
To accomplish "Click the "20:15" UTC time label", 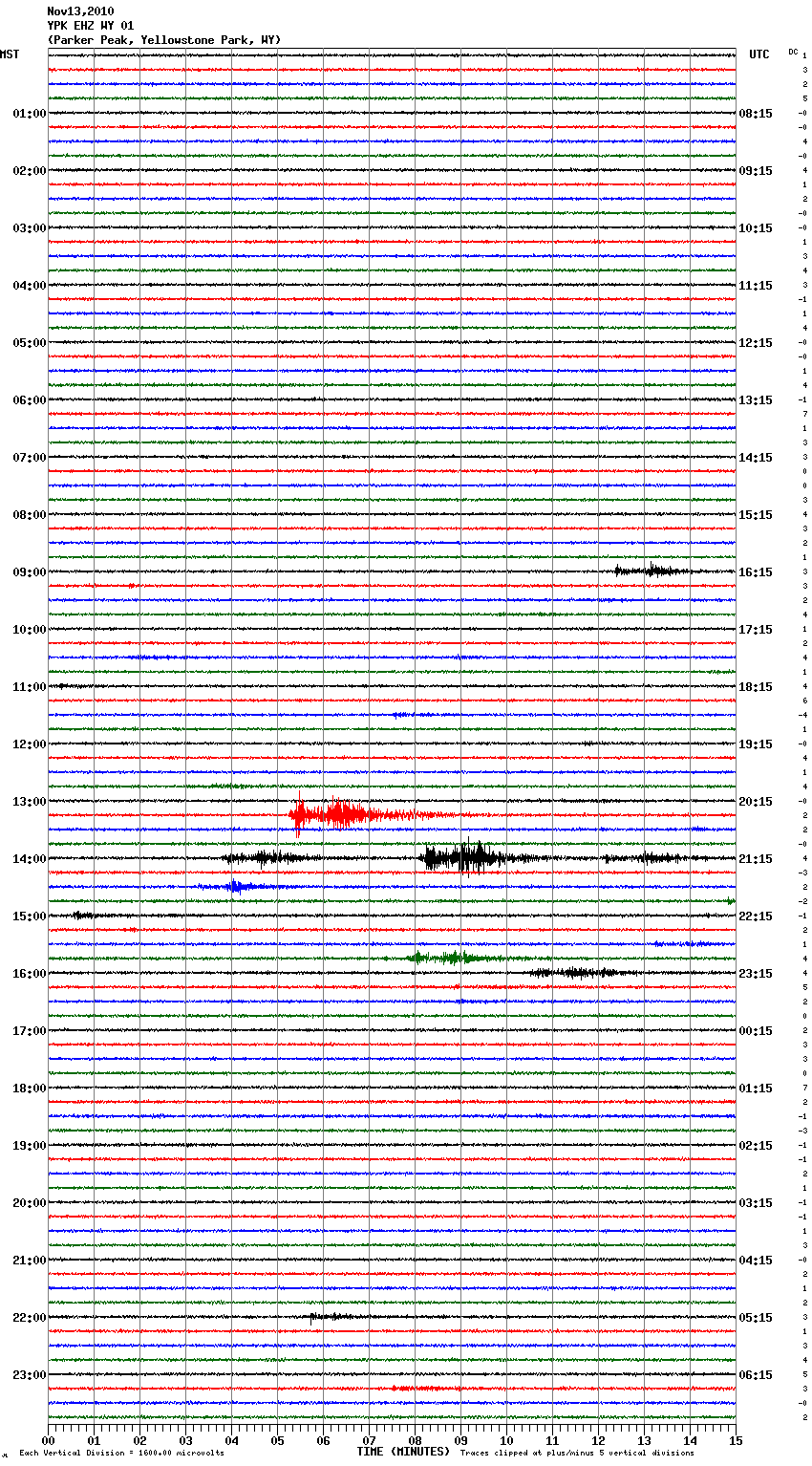I will [x=756, y=802].
